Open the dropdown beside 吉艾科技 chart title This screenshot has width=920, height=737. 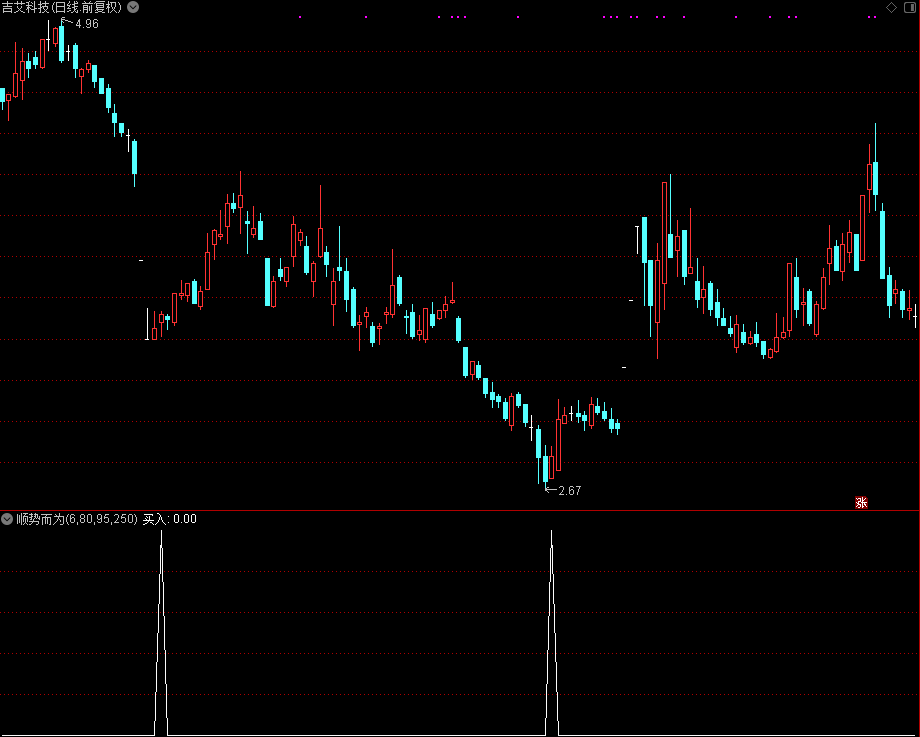point(133,8)
